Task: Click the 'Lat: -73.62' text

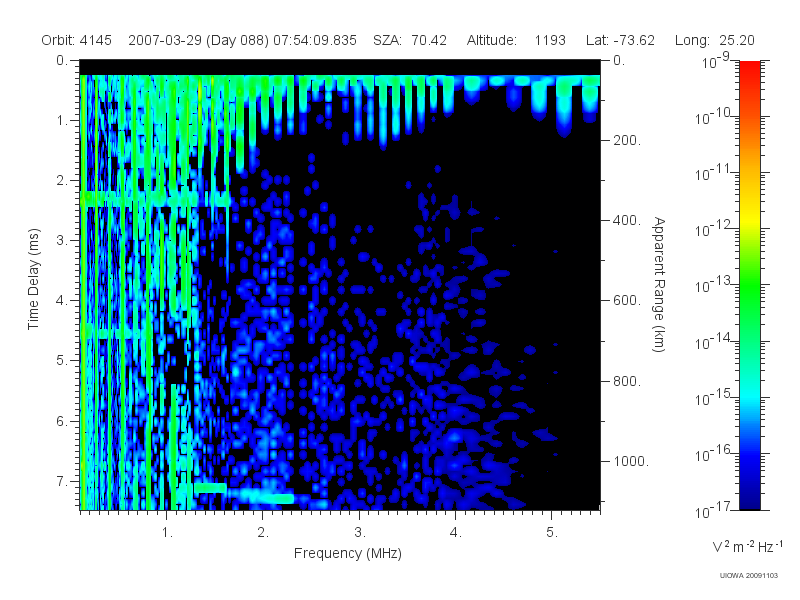Action: (x=620, y=40)
